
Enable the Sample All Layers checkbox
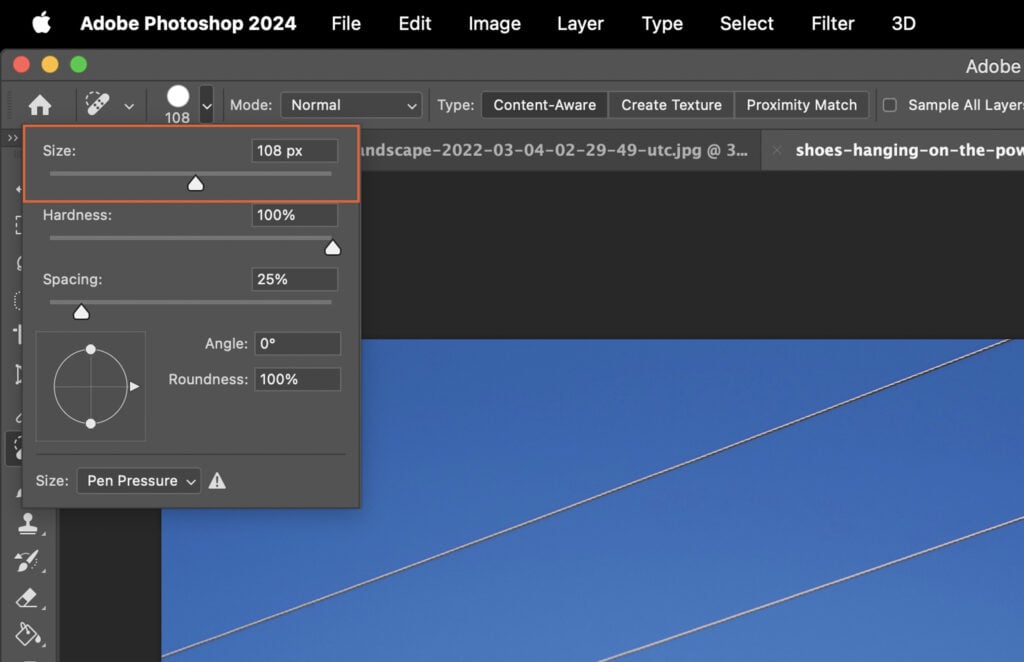tap(889, 105)
